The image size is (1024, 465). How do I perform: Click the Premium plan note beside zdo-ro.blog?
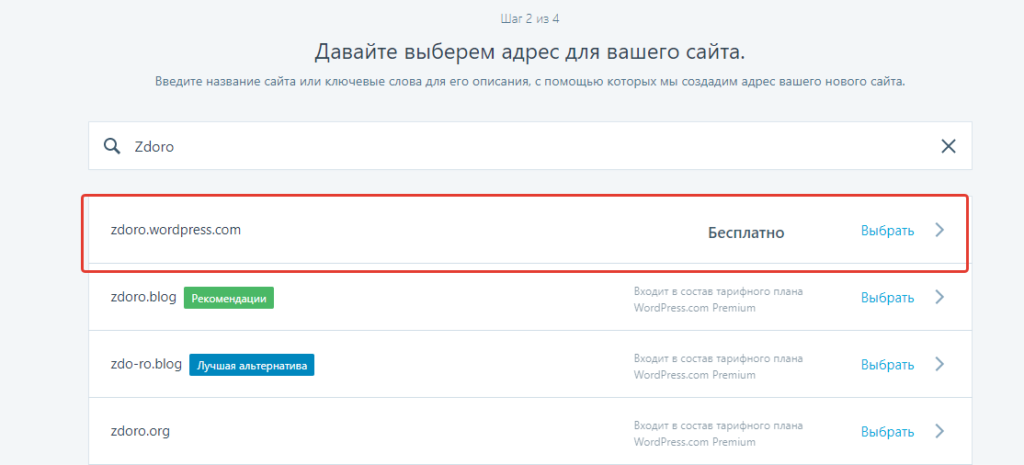718,366
